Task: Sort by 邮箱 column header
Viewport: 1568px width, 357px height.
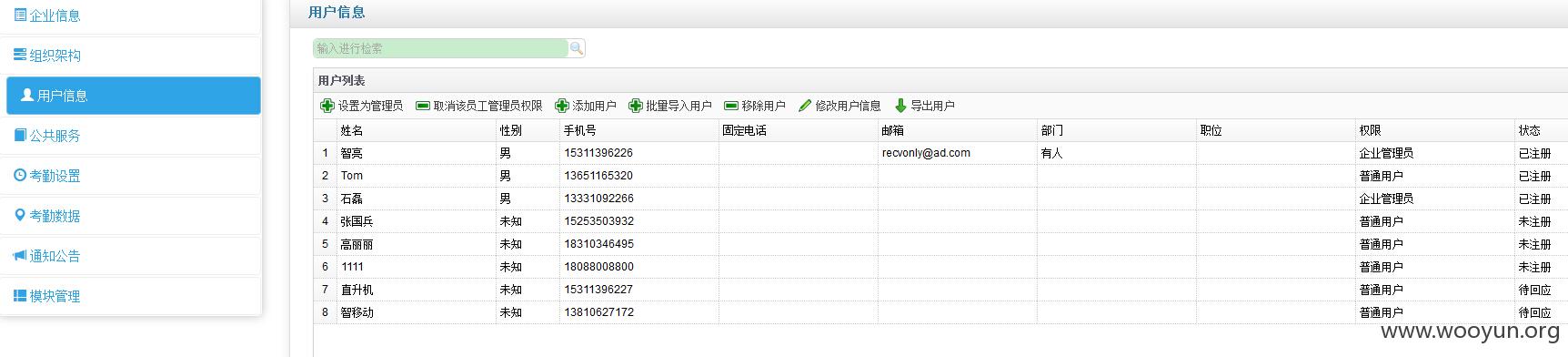Action: pyautogui.click(x=958, y=130)
